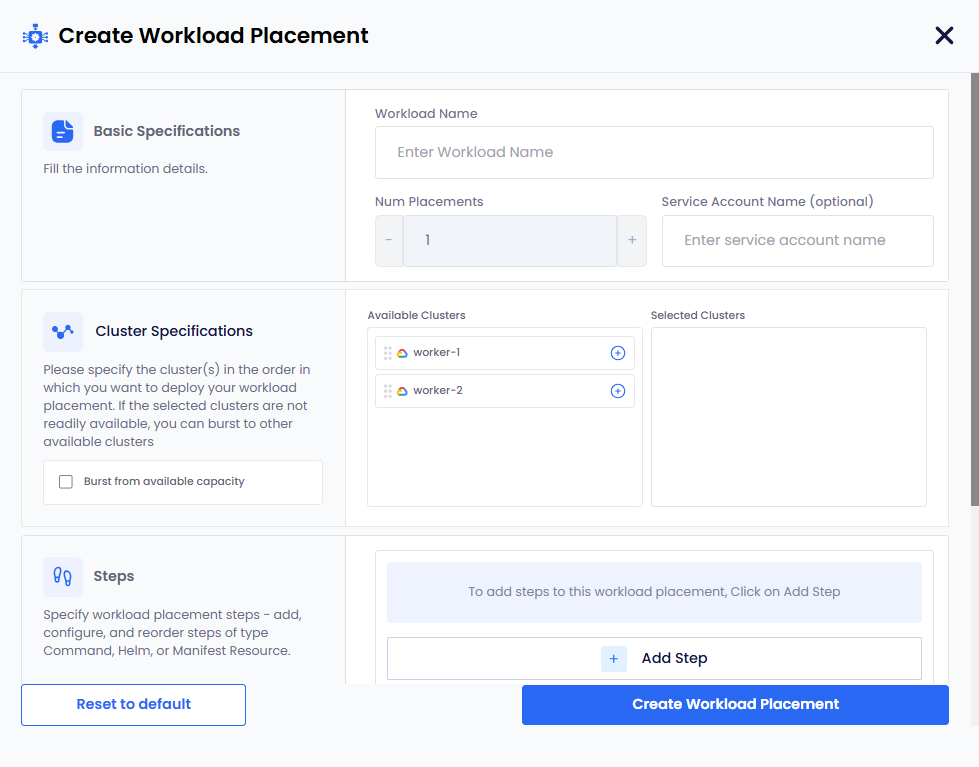Viewport: 979px width, 767px height.
Task: Click the Google Cloud icon on worker-2
Action: click(402, 391)
